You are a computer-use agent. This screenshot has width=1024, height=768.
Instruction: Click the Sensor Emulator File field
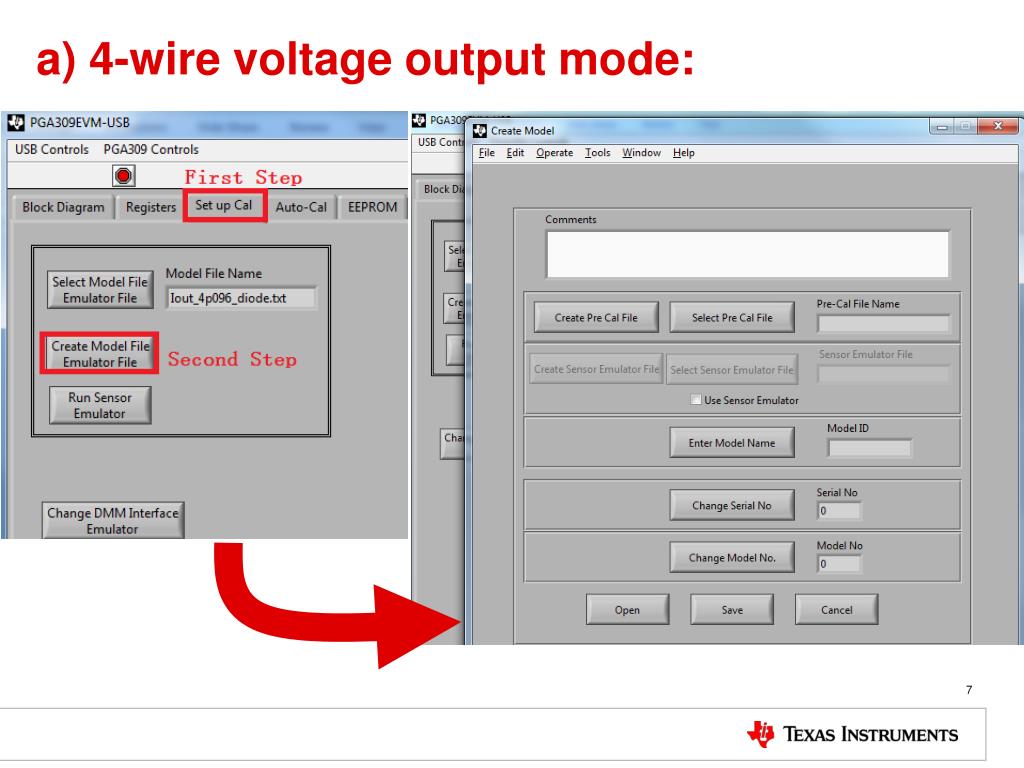tap(884, 374)
